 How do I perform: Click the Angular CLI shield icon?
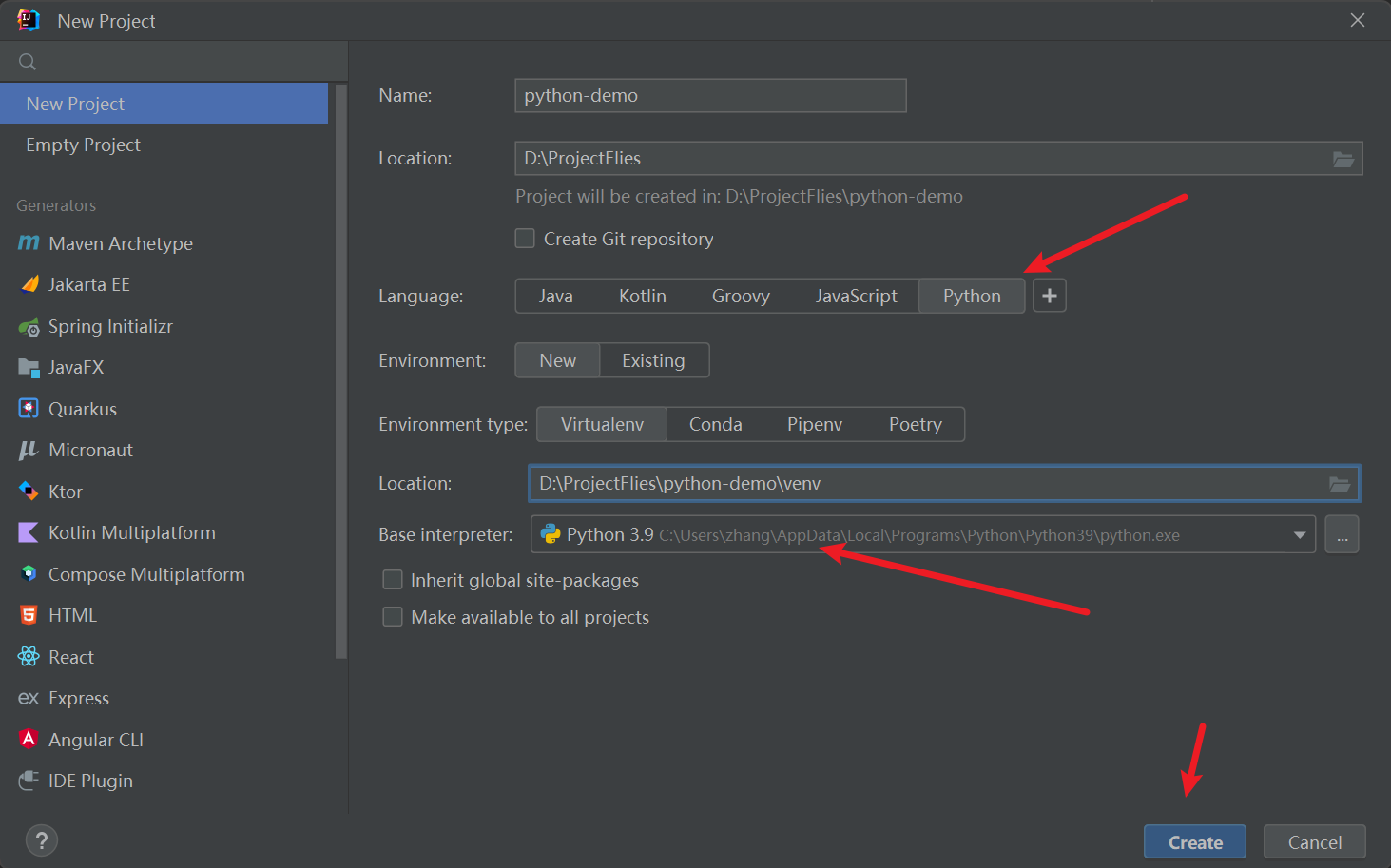29,739
